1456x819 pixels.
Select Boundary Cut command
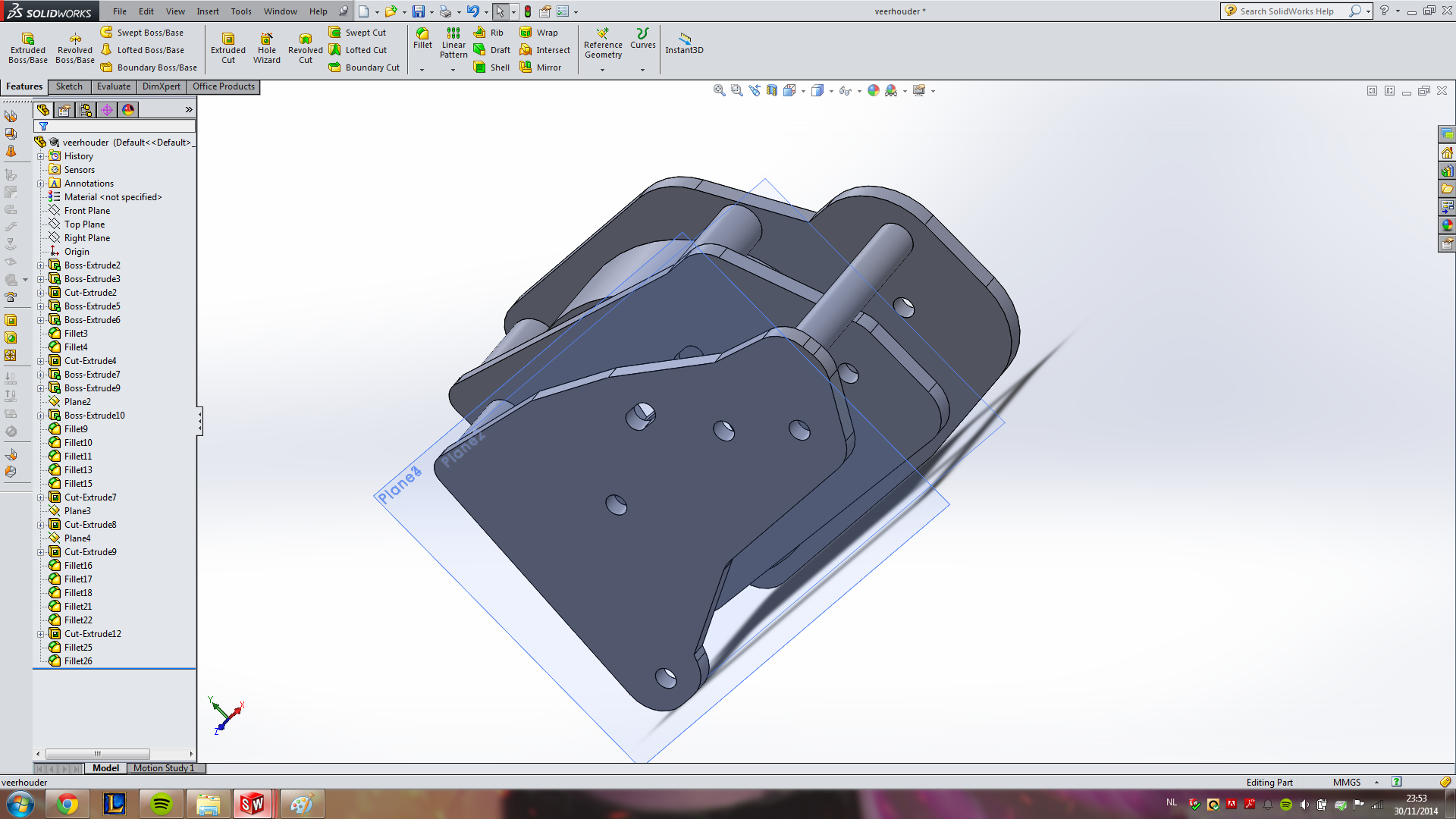pos(364,67)
